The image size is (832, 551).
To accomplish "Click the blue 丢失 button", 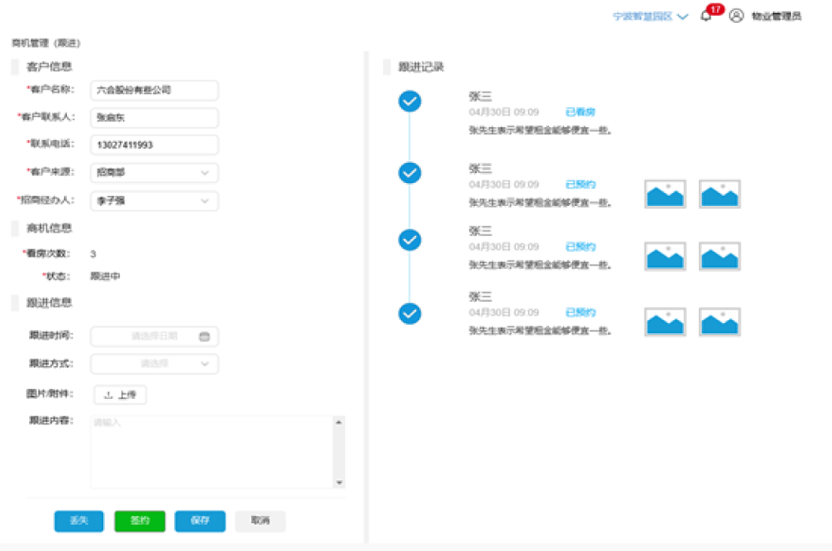I will (79, 521).
